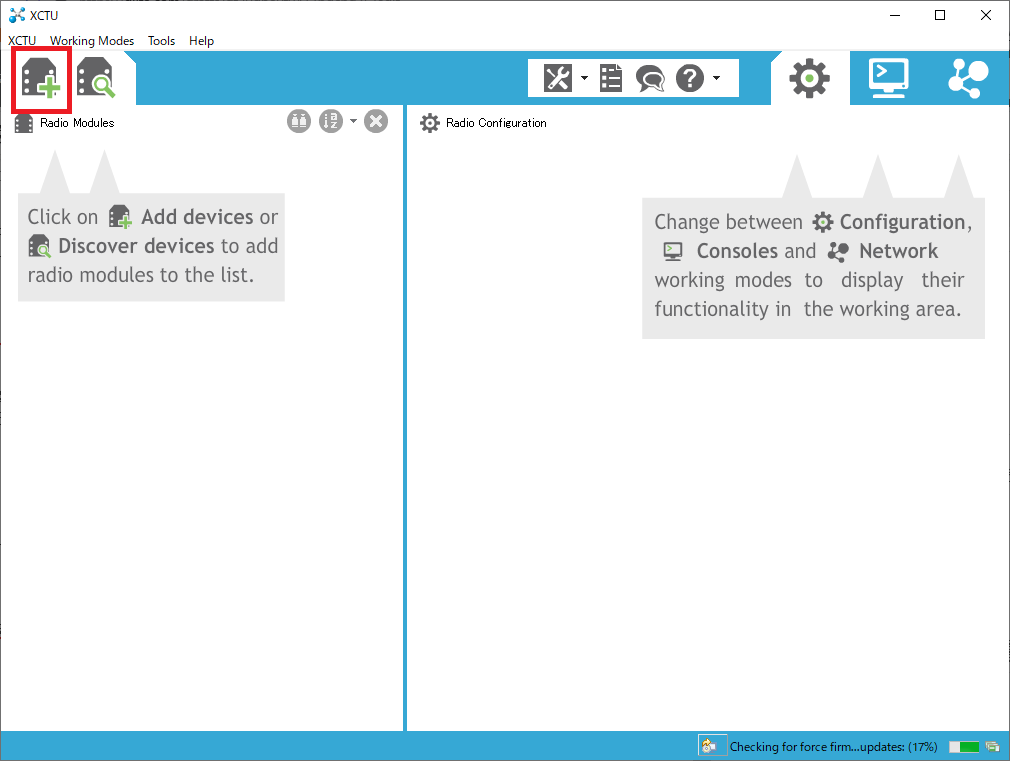Click the Network word in hint
The height and width of the screenshot is (761, 1010).
point(899,251)
